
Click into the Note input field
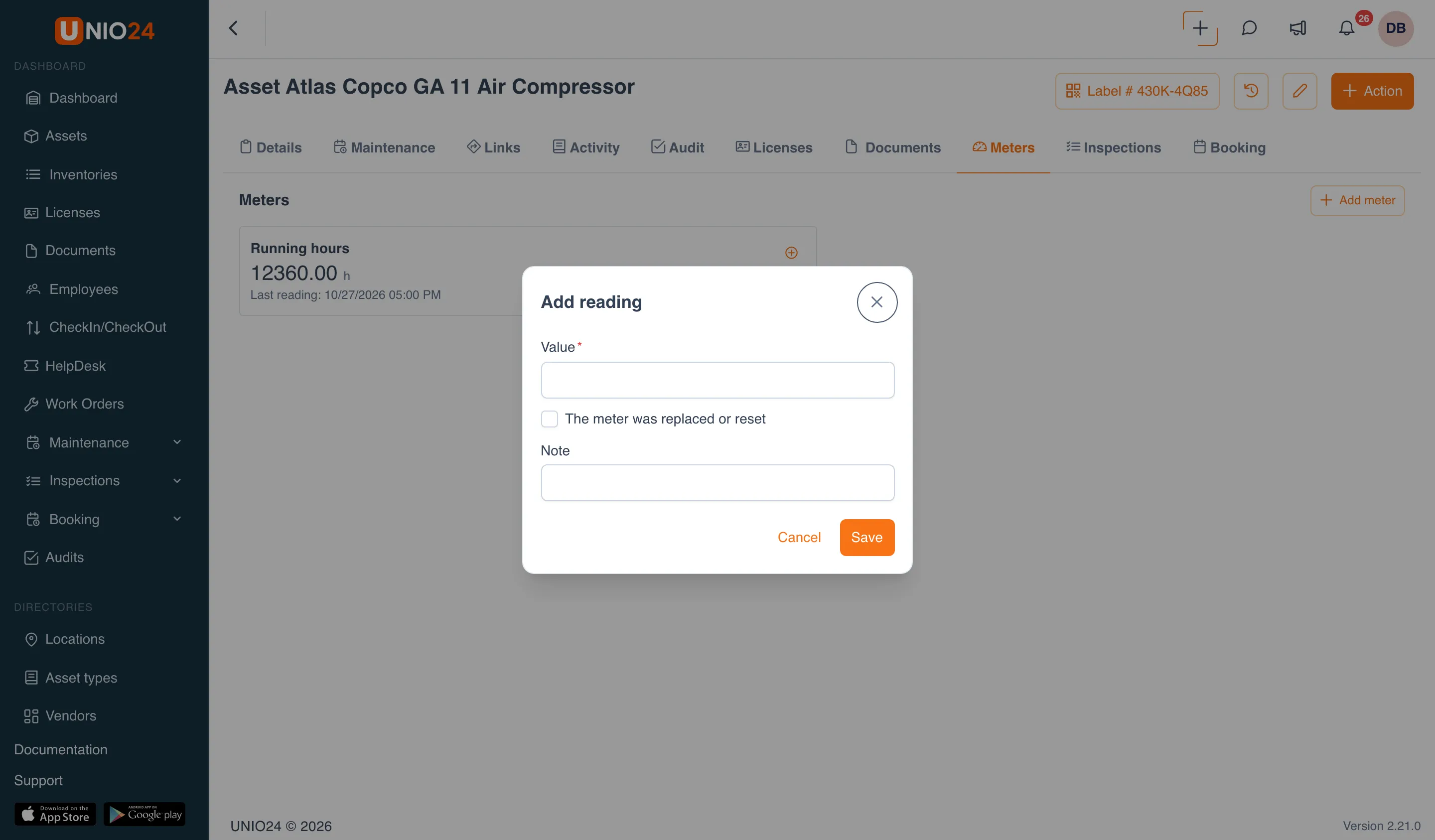click(717, 483)
